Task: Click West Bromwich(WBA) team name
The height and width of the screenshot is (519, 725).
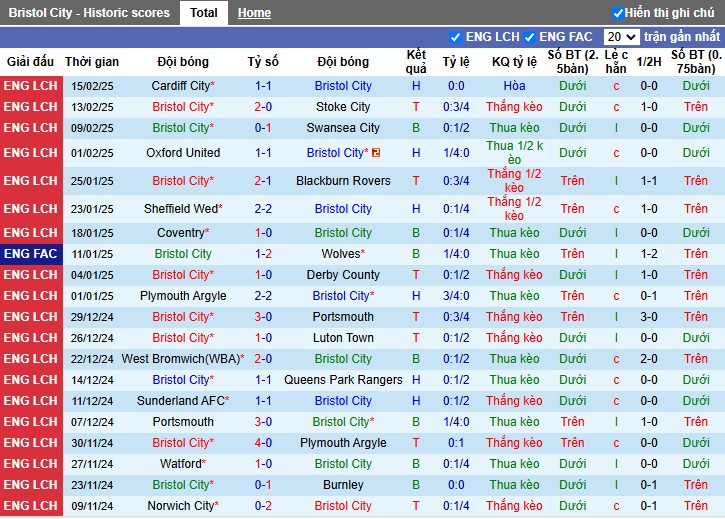Action: tap(183, 358)
